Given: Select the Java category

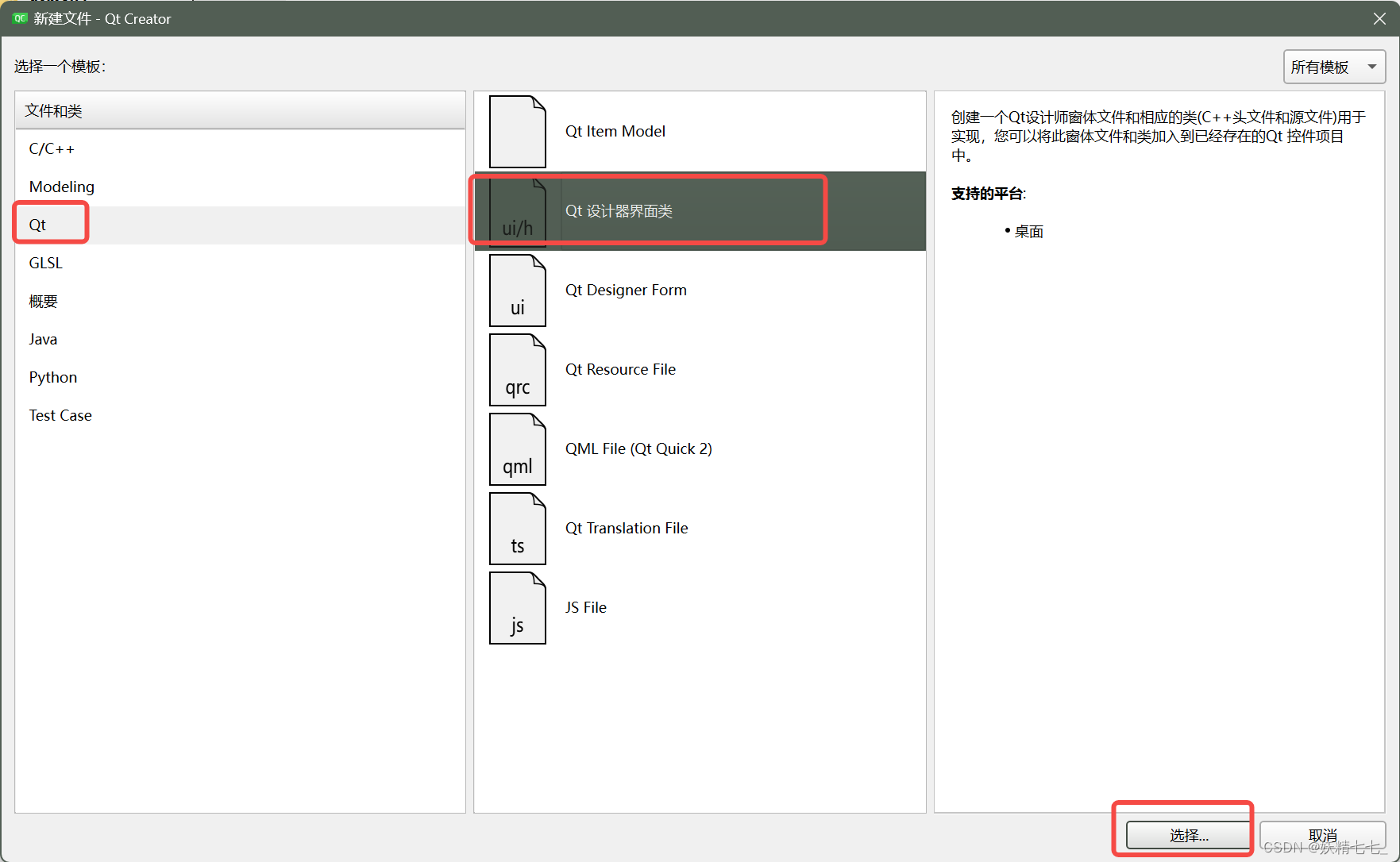Looking at the screenshot, I should coord(240,339).
